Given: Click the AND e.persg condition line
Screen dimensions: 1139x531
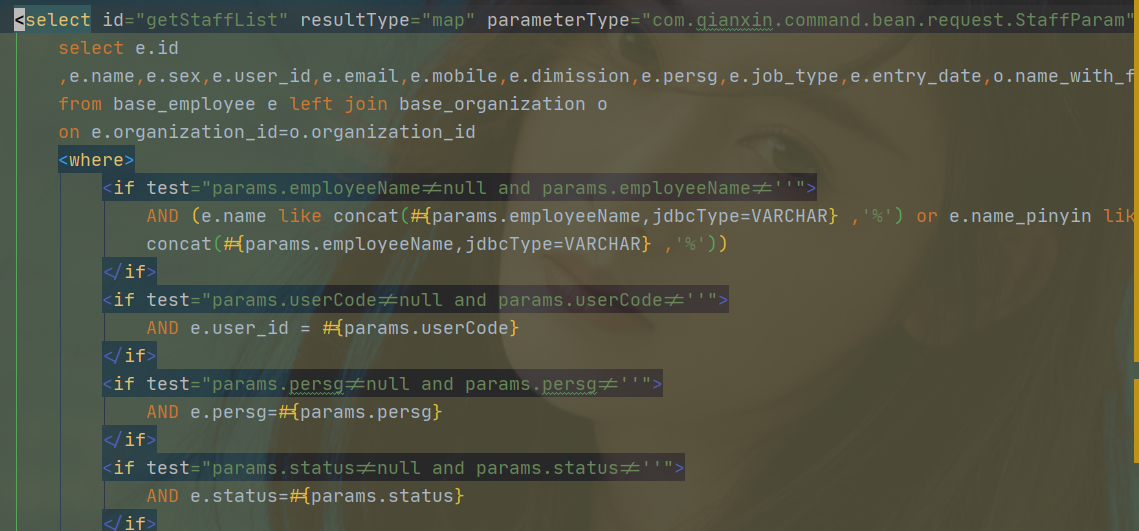Looking at the screenshot, I should click(293, 412).
